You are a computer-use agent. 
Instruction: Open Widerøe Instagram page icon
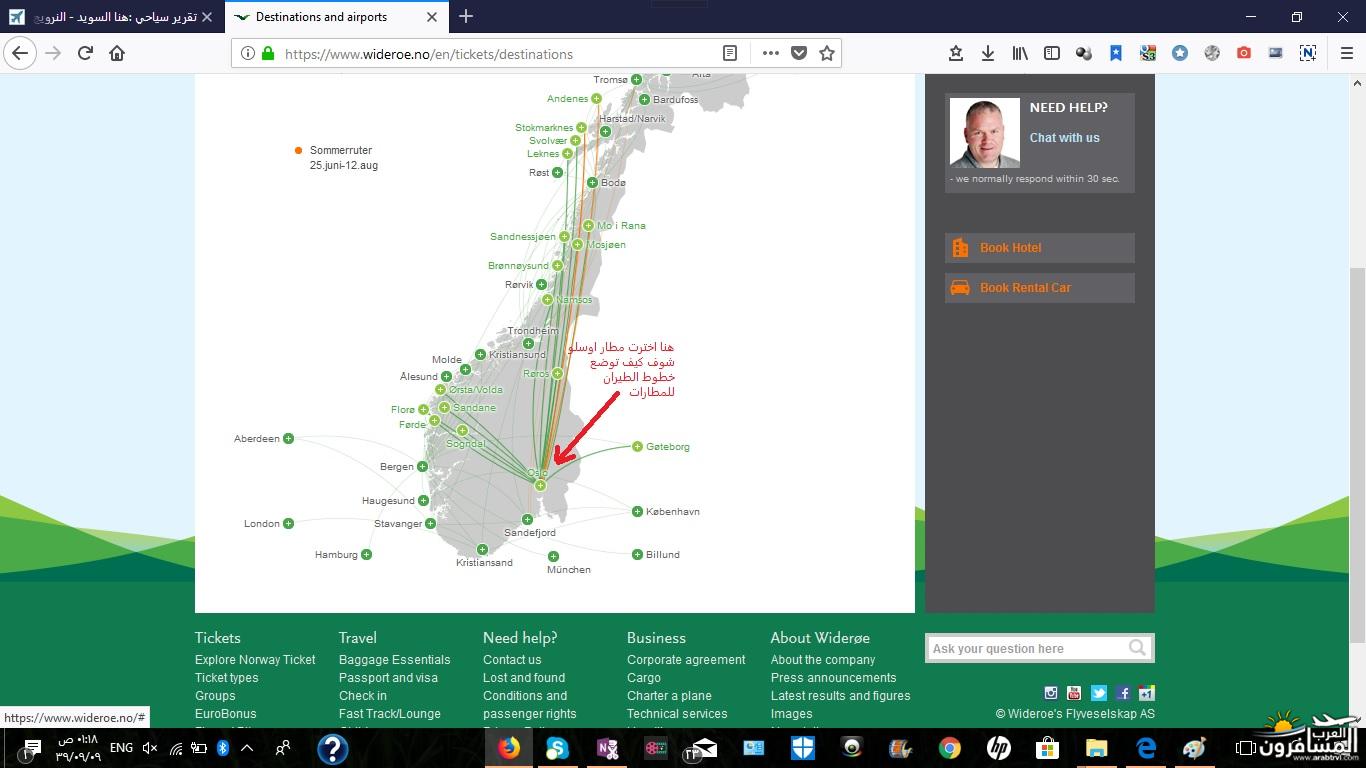1051,692
